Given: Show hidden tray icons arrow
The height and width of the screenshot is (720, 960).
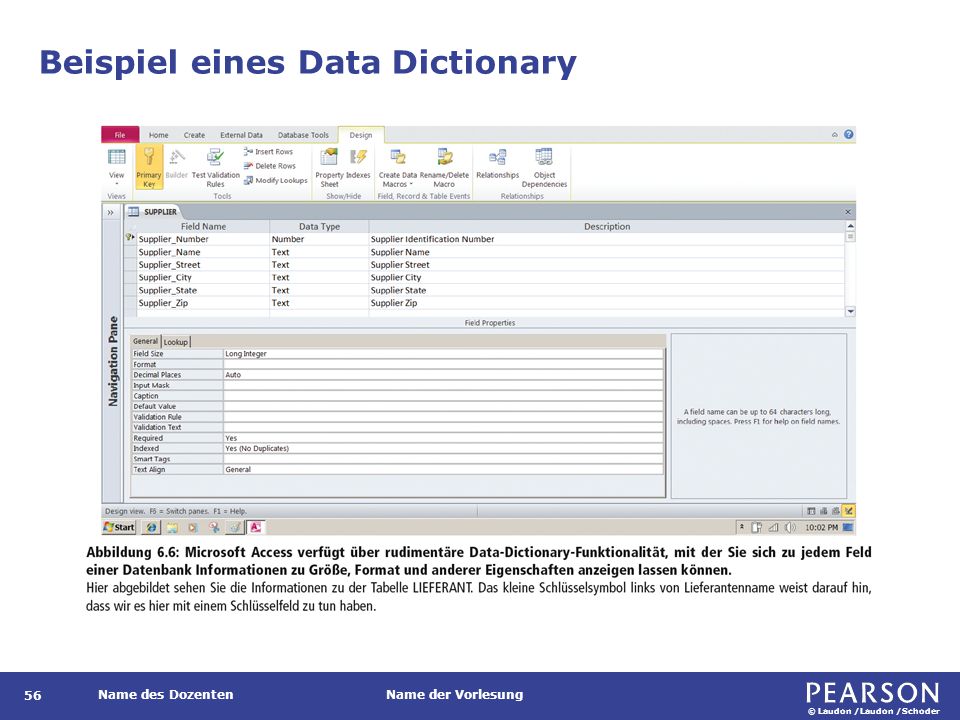Looking at the screenshot, I should tap(742, 527).
